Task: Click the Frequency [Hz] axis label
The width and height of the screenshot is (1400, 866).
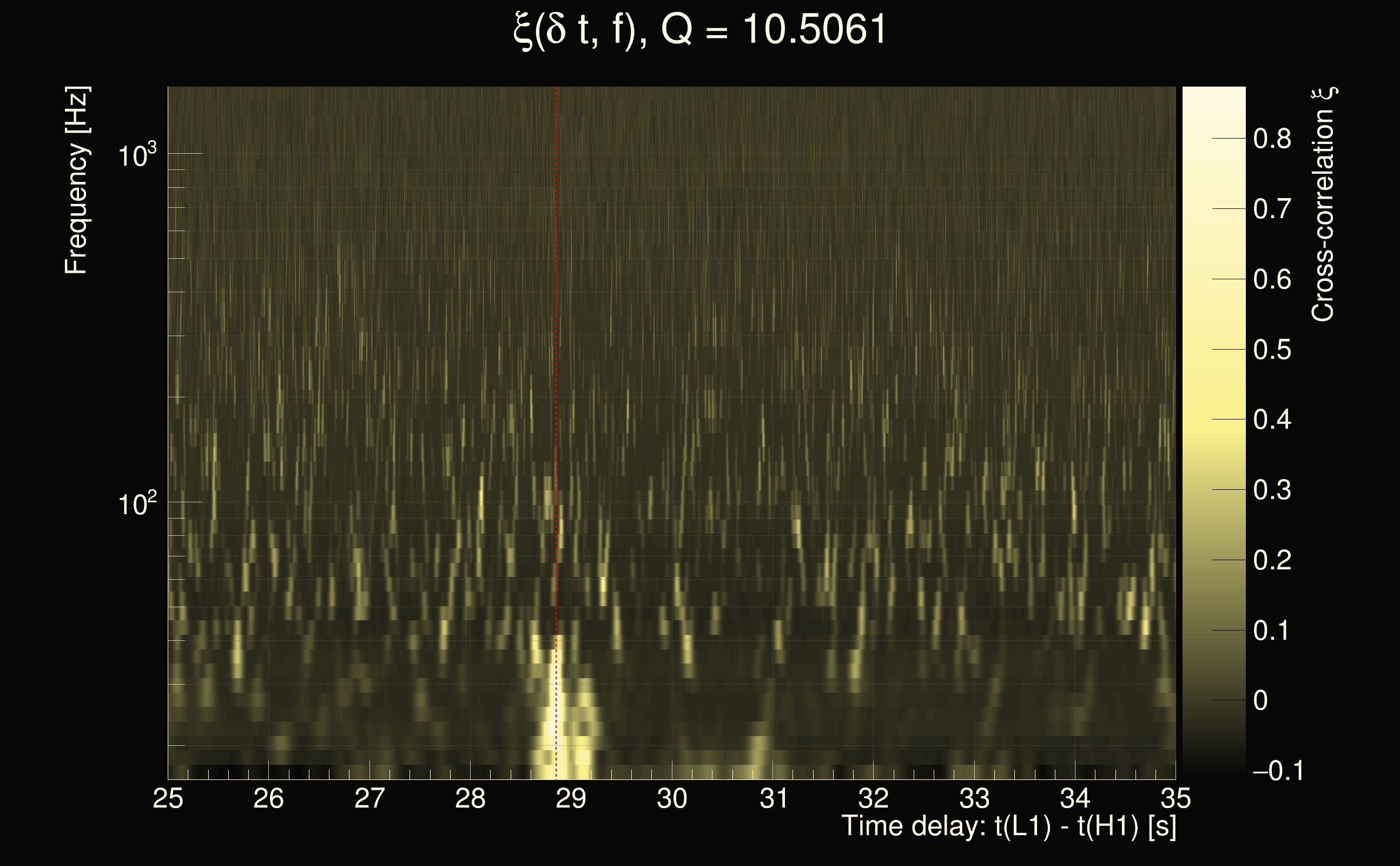Action: (x=76, y=180)
